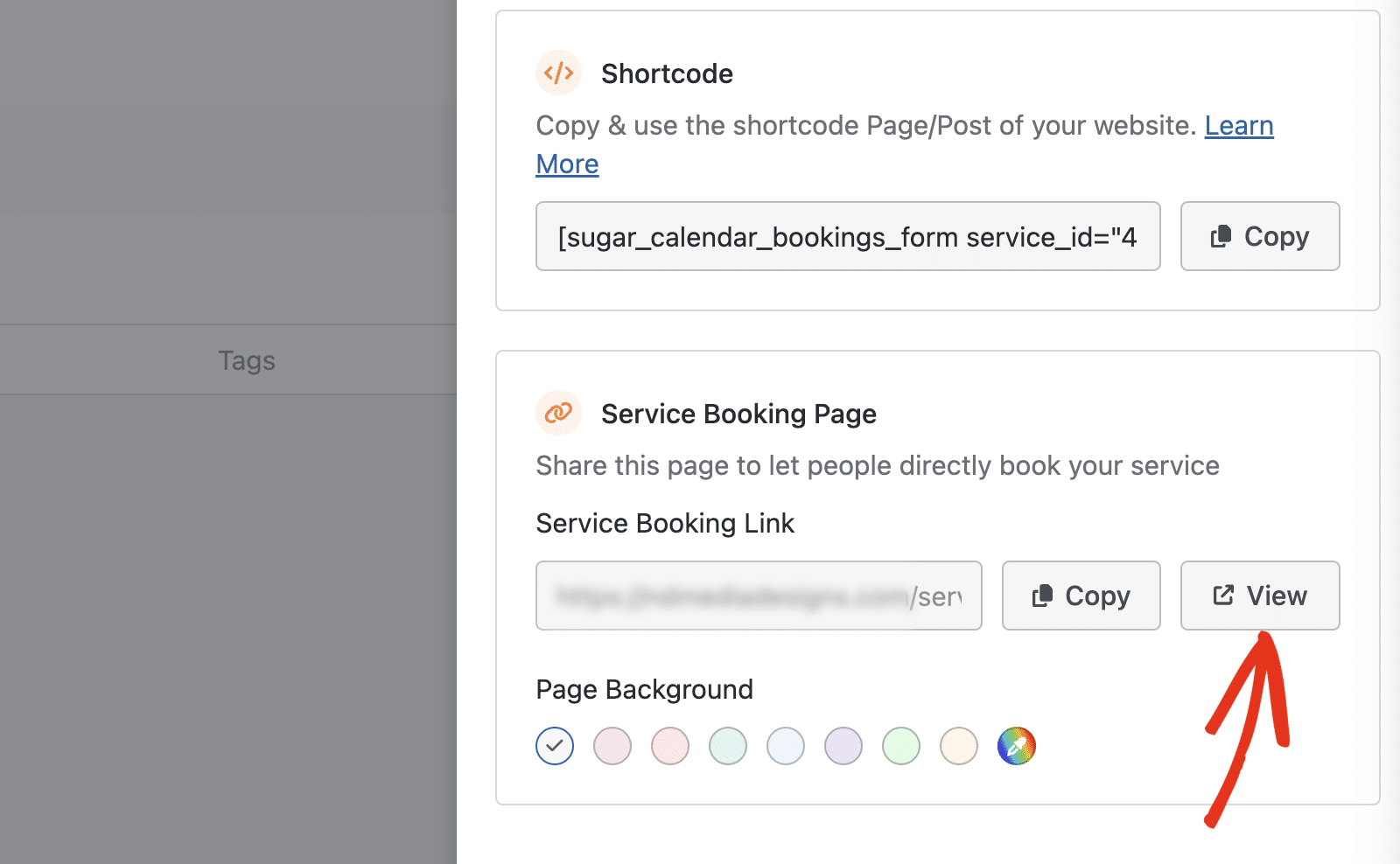
Task: Select the pale blue background swatch
Action: (786, 746)
